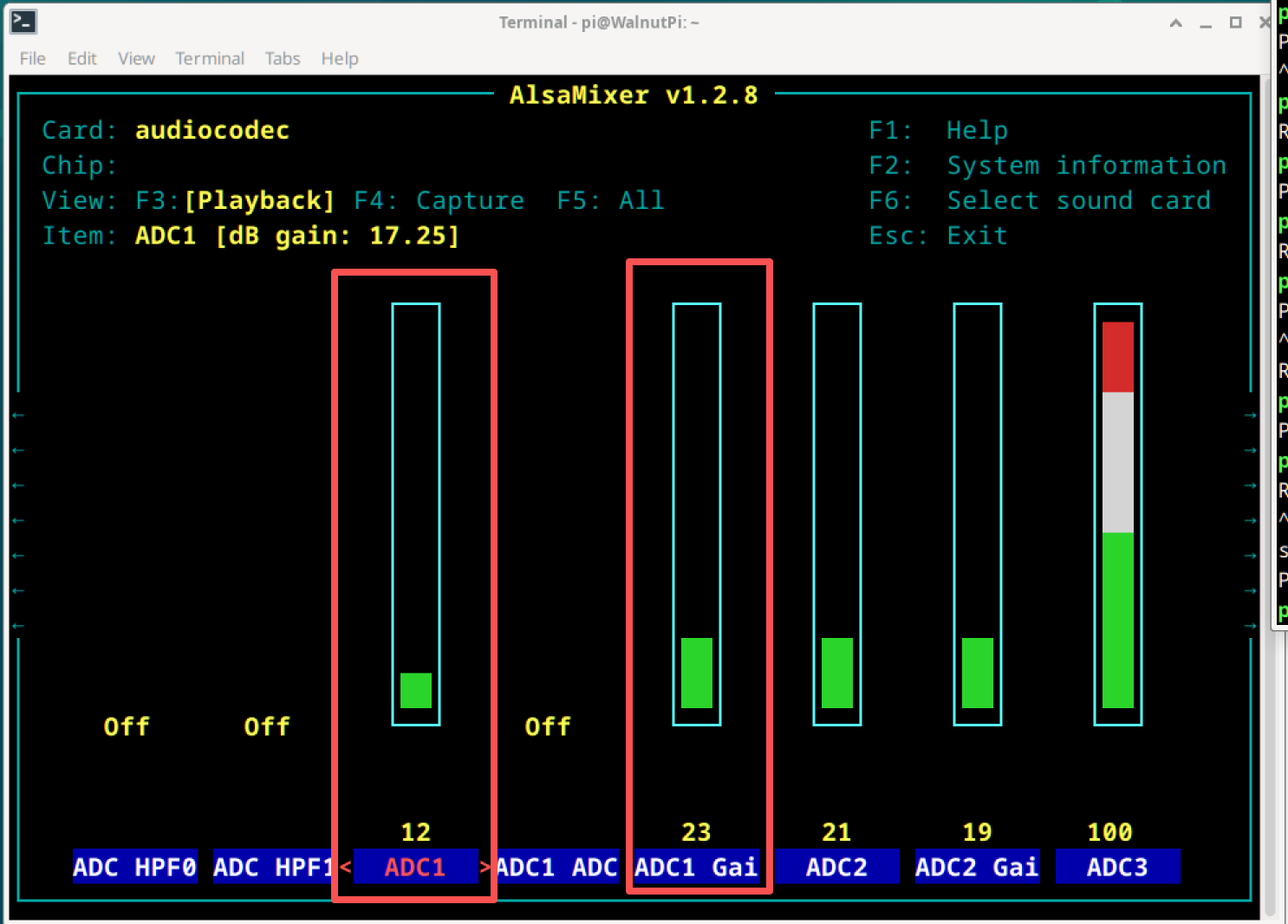Image resolution: width=1288 pixels, height=924 pixels.
Task: Switch to the F5 All view
Action: click(610, 200)
